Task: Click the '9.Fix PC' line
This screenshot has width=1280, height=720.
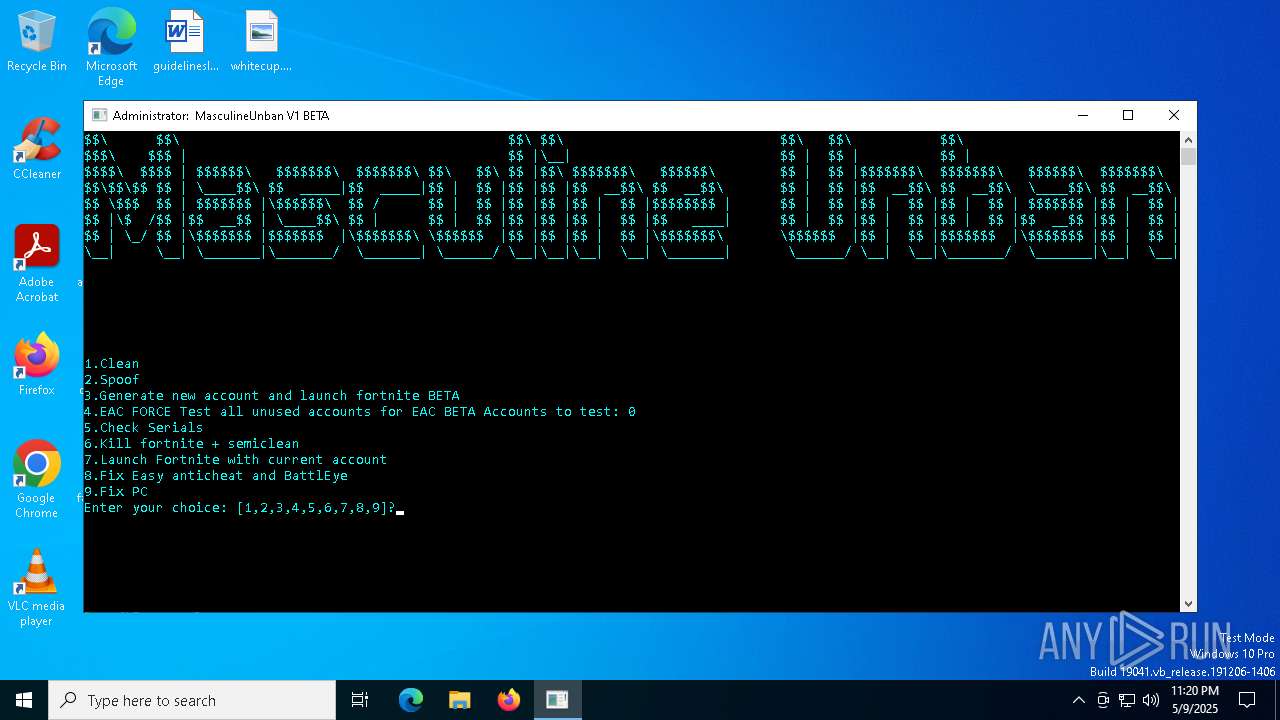Action: click(x=116, y=492)
